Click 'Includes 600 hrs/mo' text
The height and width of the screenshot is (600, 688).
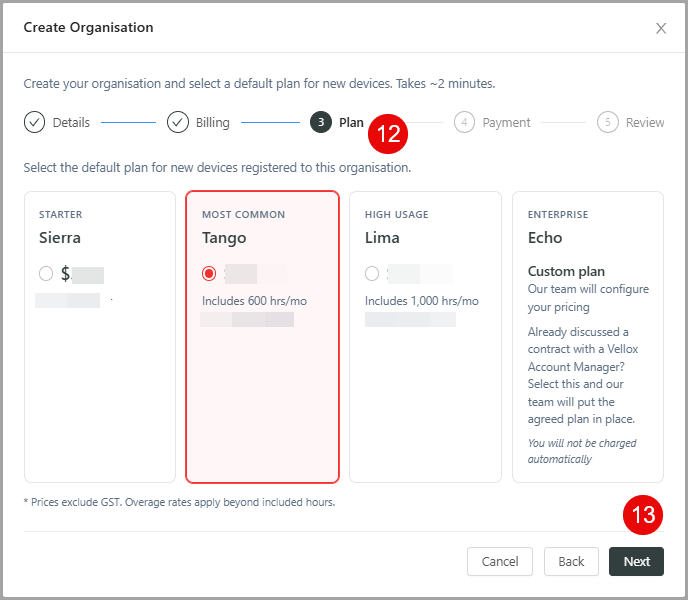coord(254,301)
